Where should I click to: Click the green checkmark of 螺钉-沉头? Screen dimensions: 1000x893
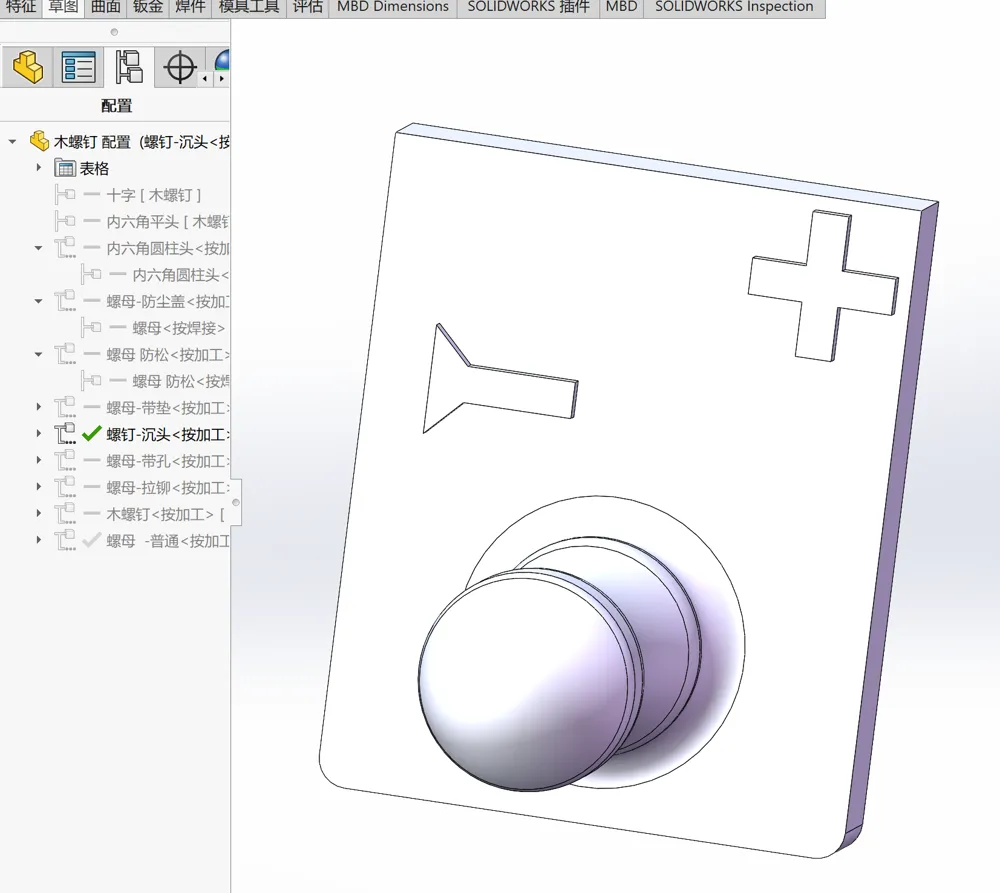click(92, 434)
